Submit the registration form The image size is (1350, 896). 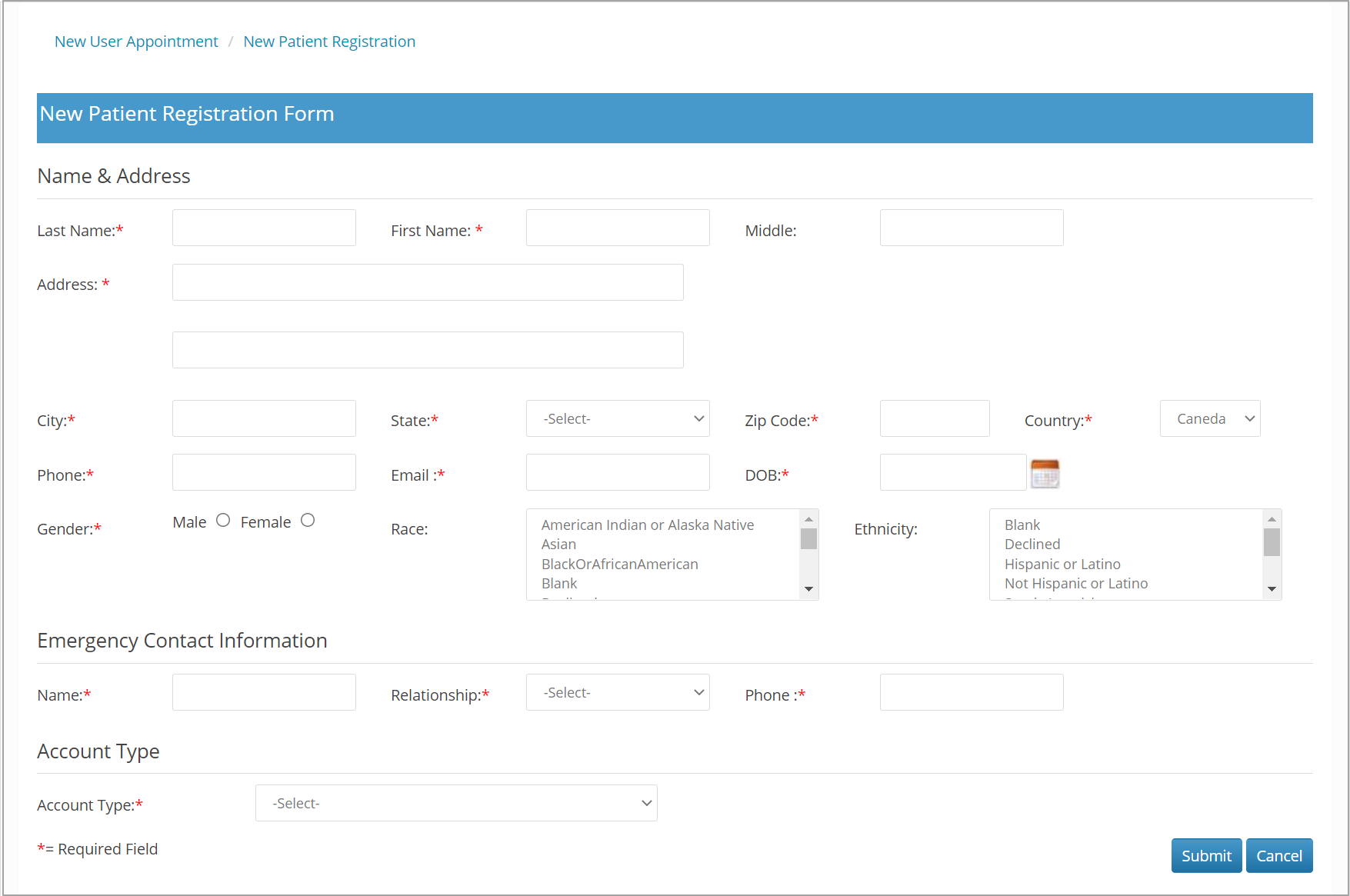pyautogui.click(x=1206, y=855)
